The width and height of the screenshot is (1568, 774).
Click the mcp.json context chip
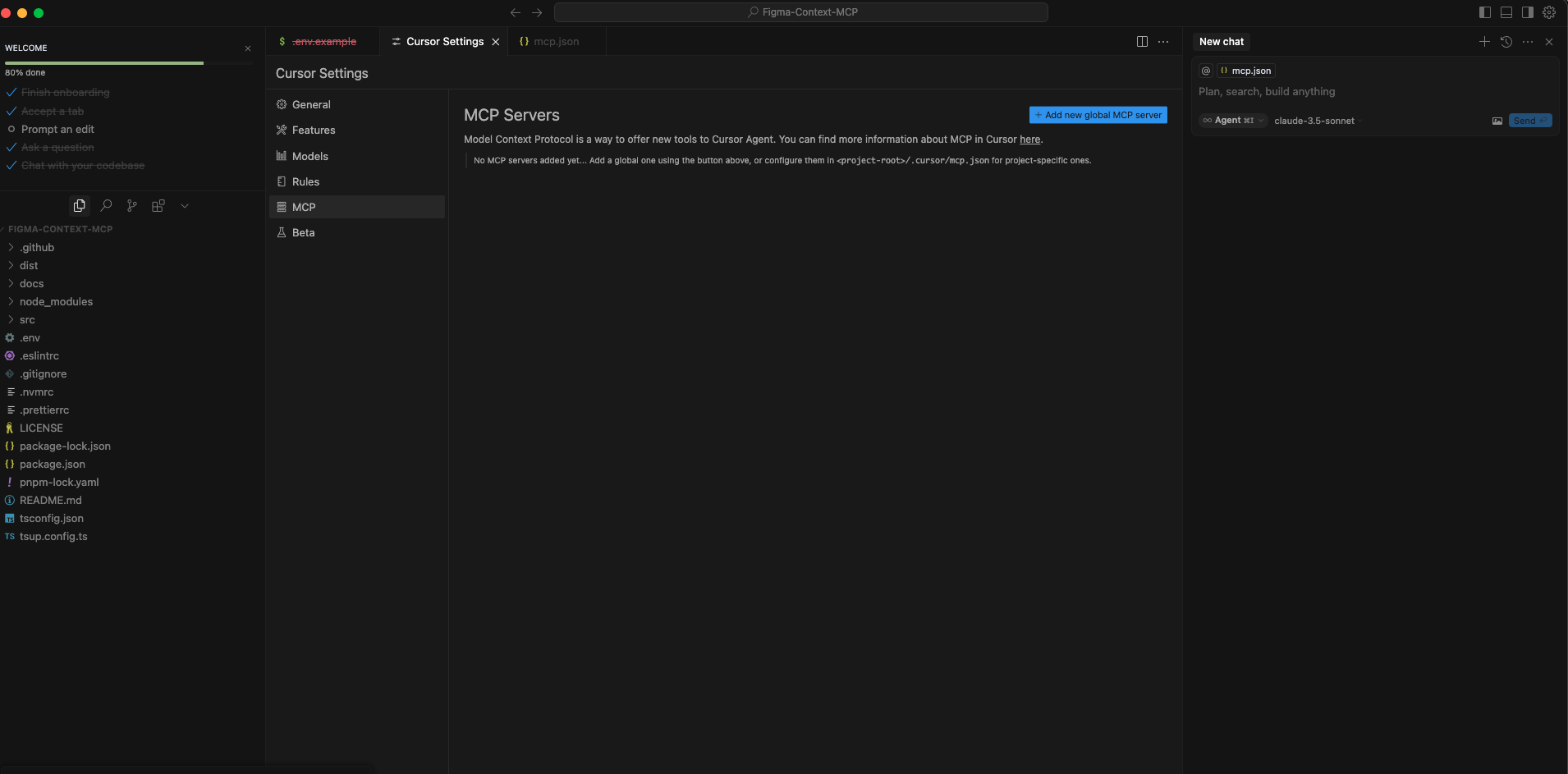pos(1246,71)
